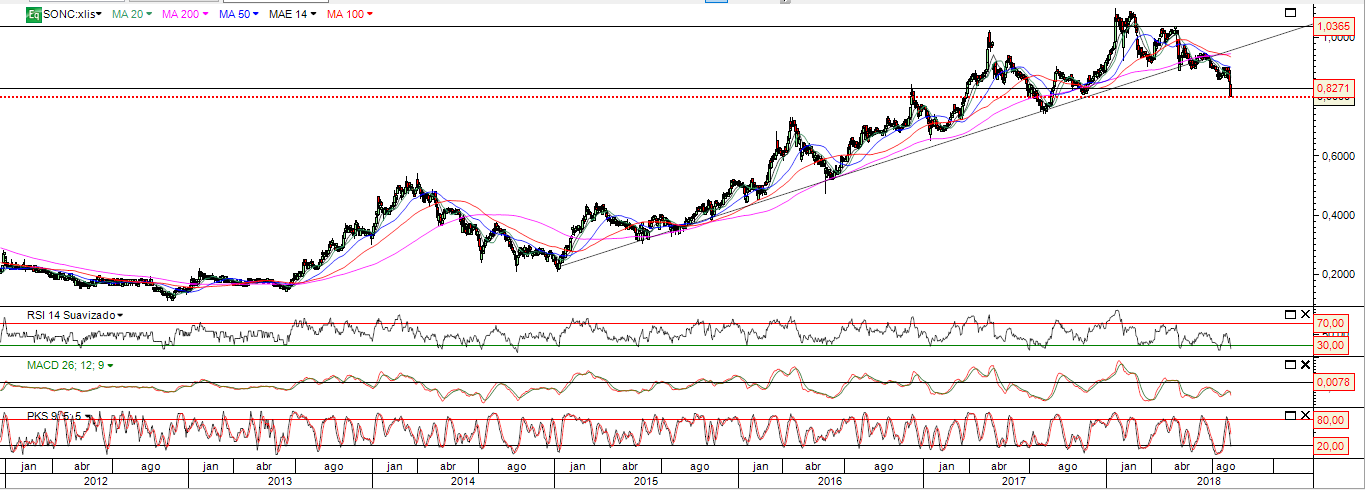Click the jan month cell above 2013
The width and height of the screenshot is (1365, 490).
212,466
